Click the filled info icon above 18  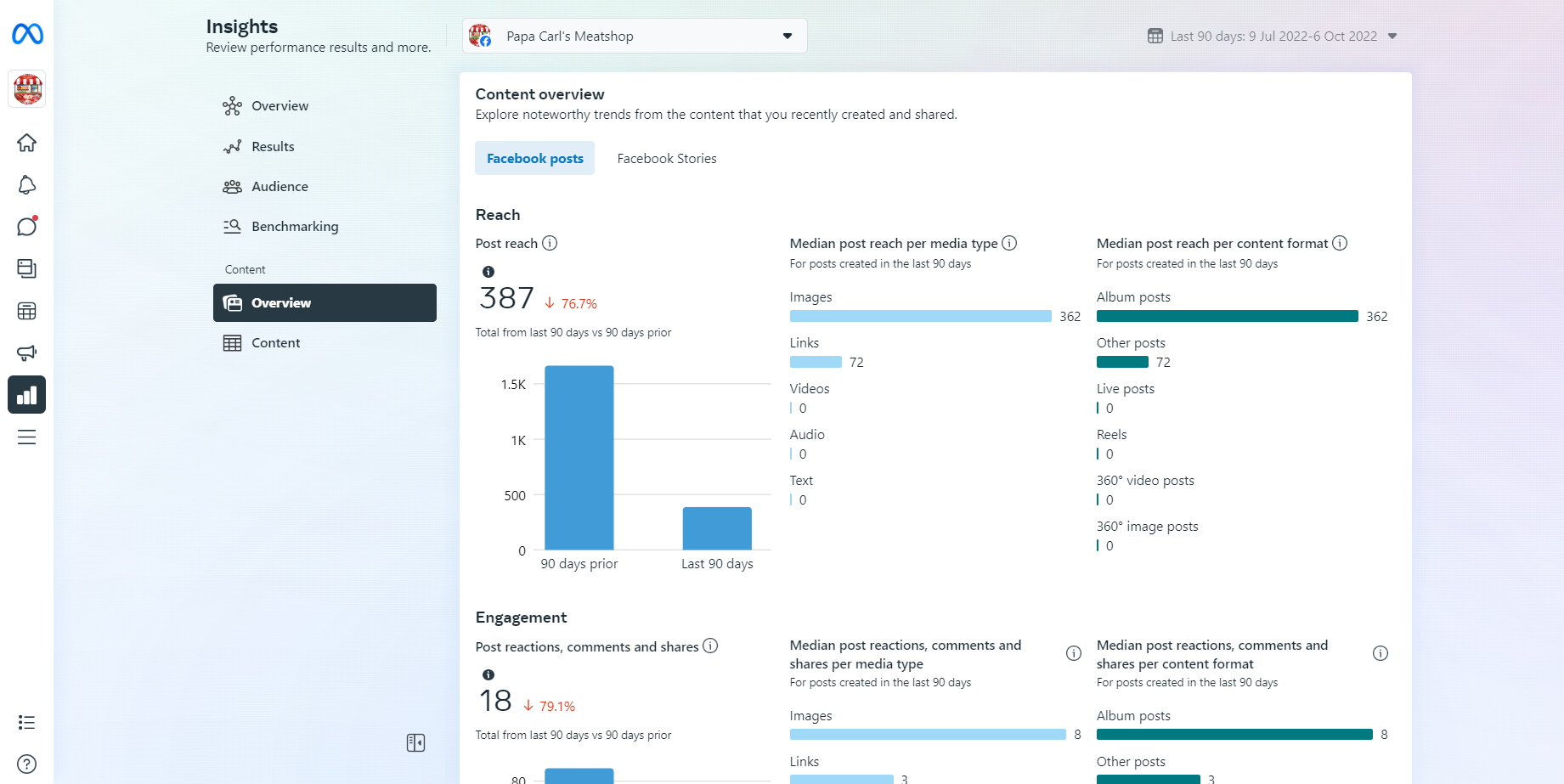coord(488,674)
